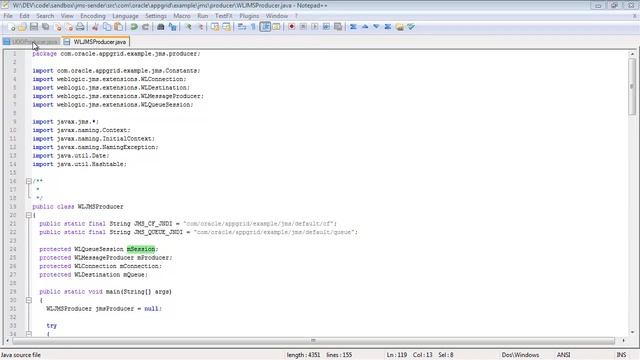640x360 pixels.
Task: Click the Stop Recording macro icon
Action: point(303,27)
